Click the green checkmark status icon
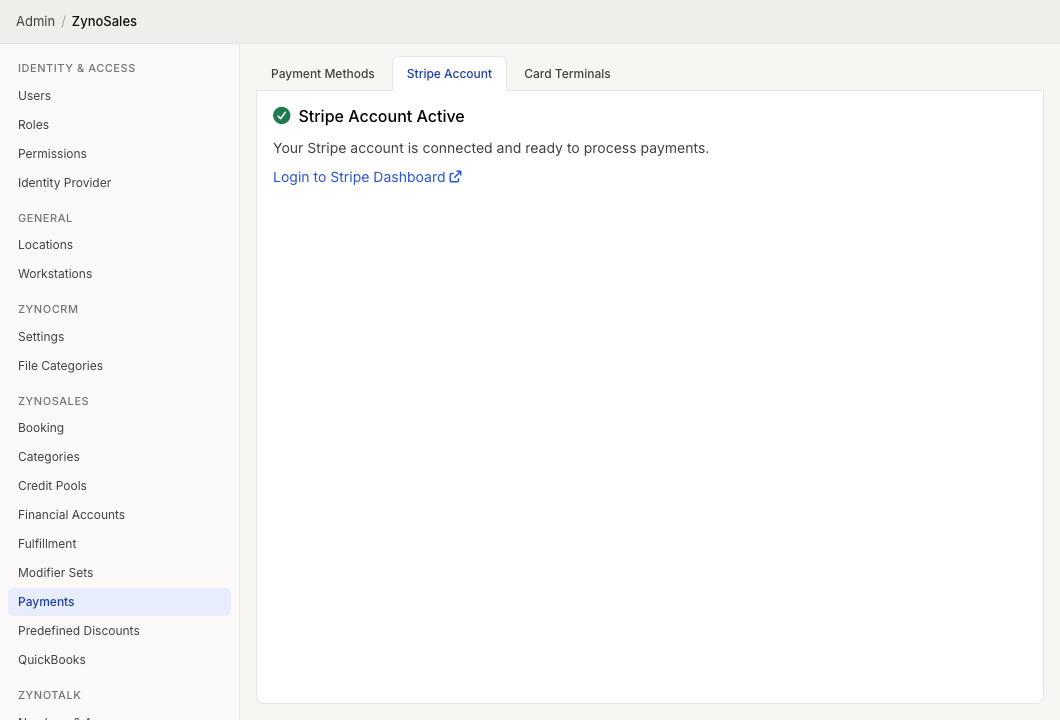The image size is (1060, 720). click(x=281, y=116)
